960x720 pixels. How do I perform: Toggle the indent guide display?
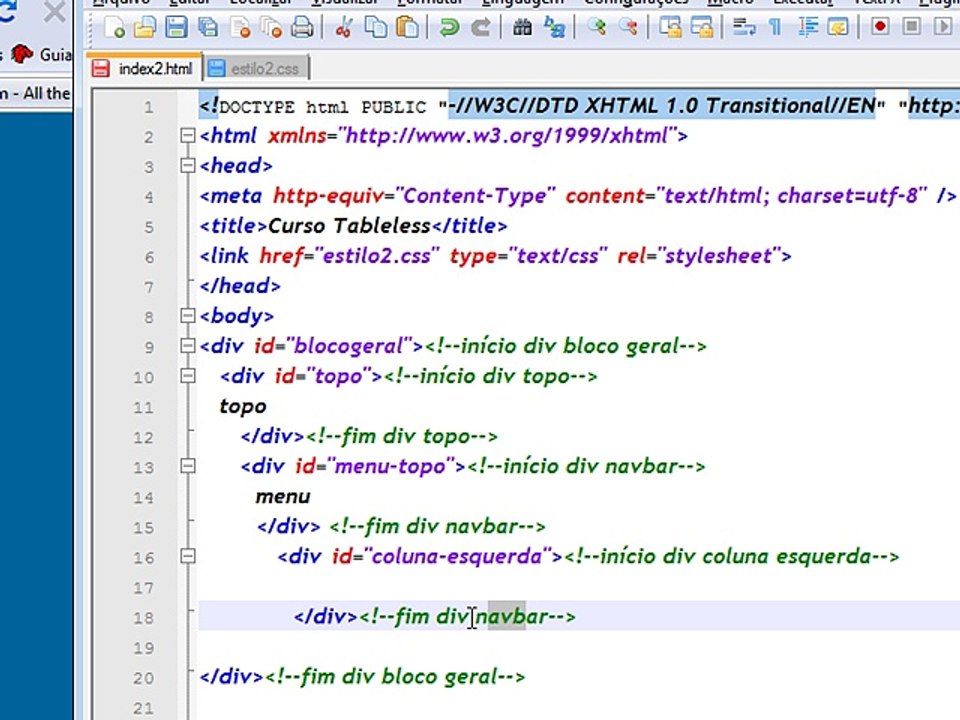[808, 27]
